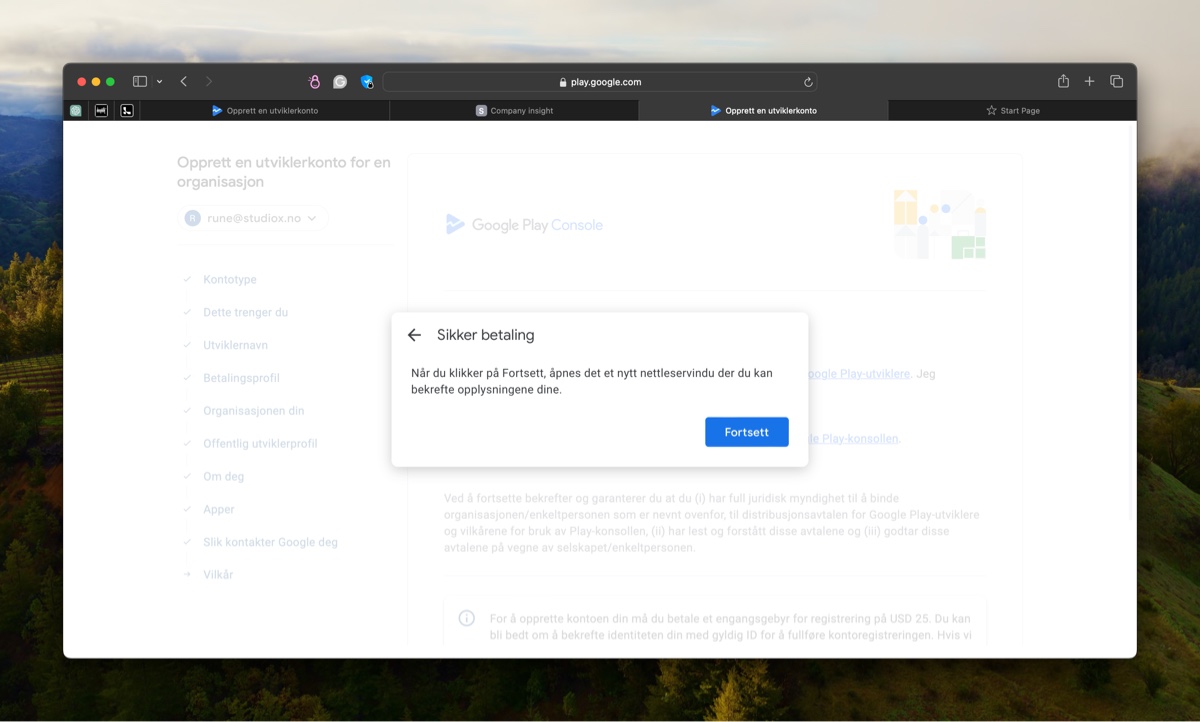Open the Play-konsollen terms link
Viewport: 1200px width, 722px height.
pos(854,438)
